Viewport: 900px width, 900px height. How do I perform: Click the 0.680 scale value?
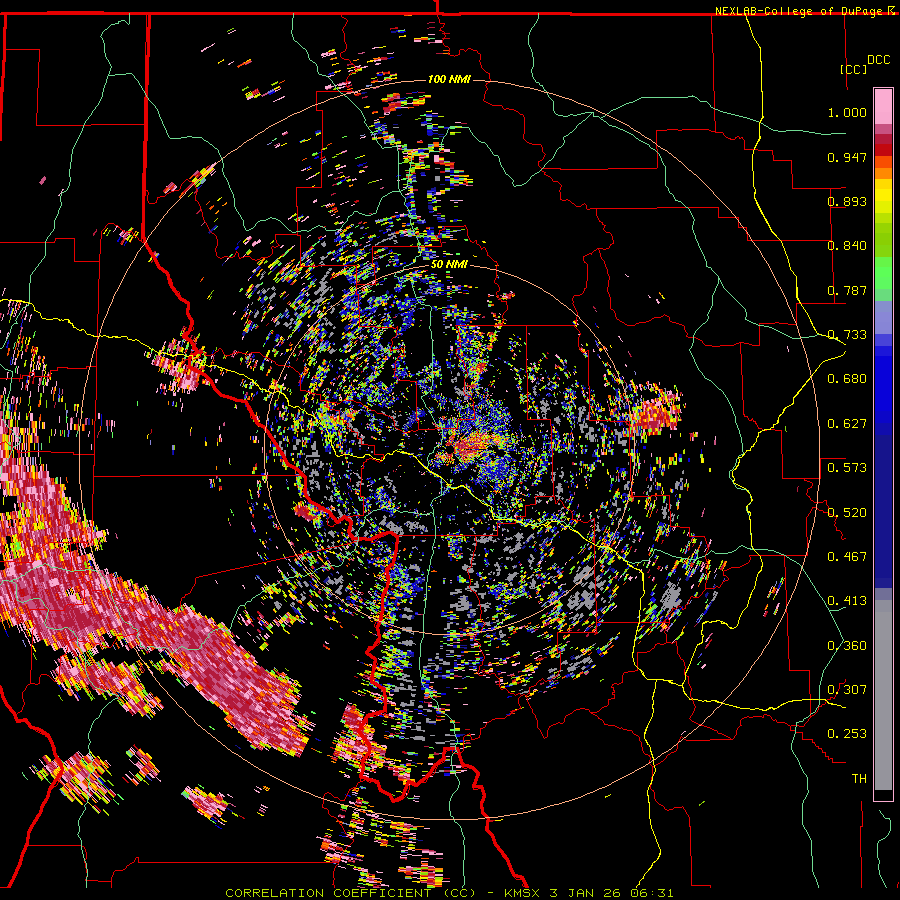coord(847,379)
